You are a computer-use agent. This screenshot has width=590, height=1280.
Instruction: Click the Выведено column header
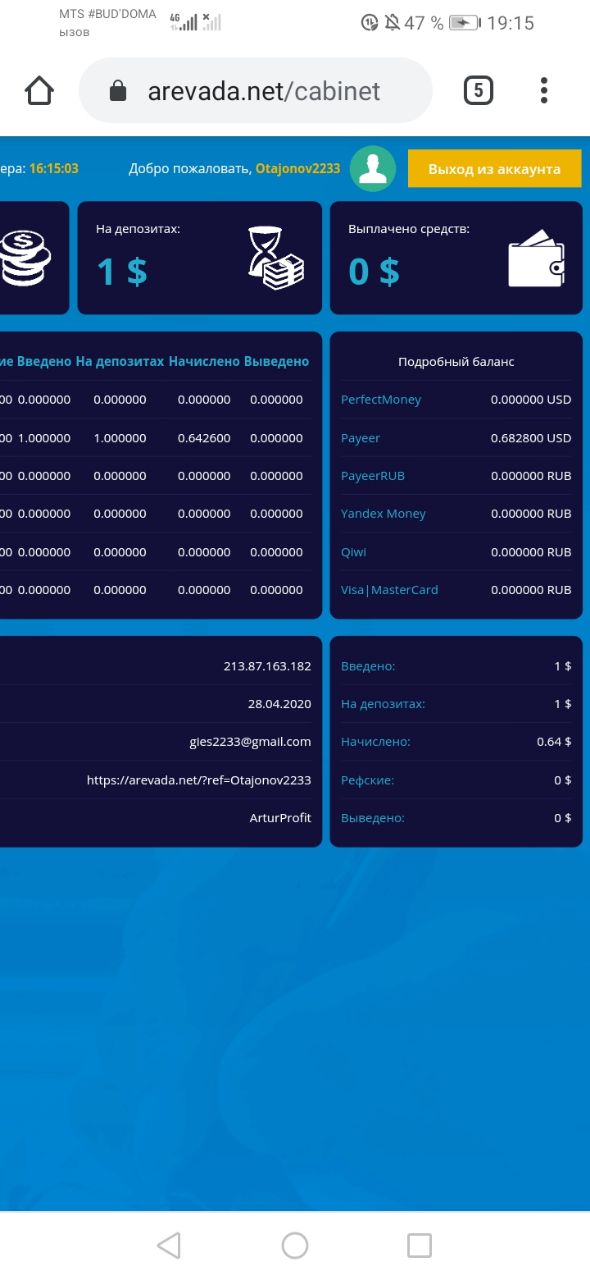(x=277, y=361)
